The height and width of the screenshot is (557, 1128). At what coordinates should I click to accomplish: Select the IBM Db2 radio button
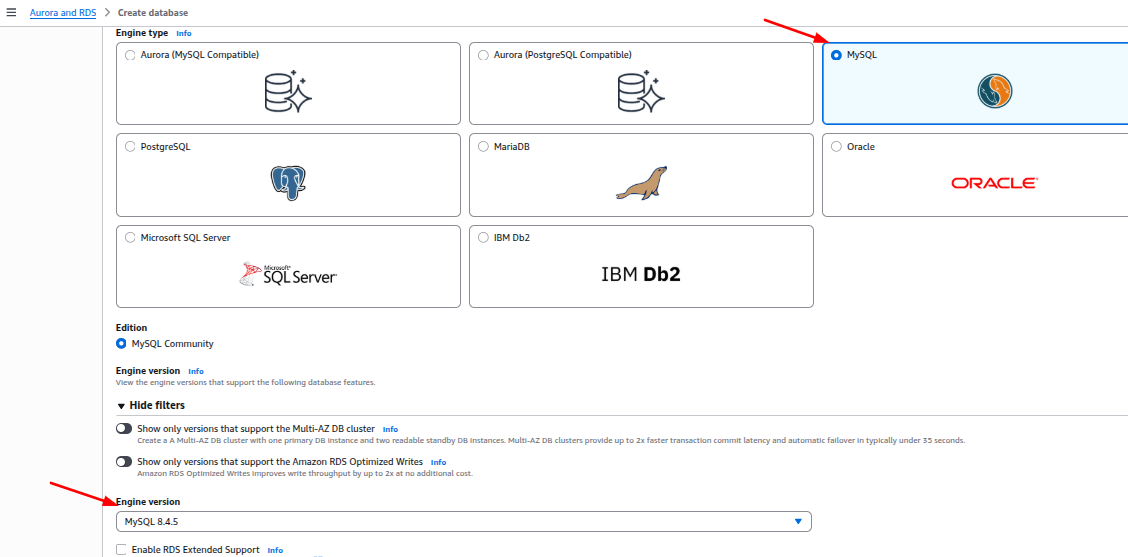483,237
